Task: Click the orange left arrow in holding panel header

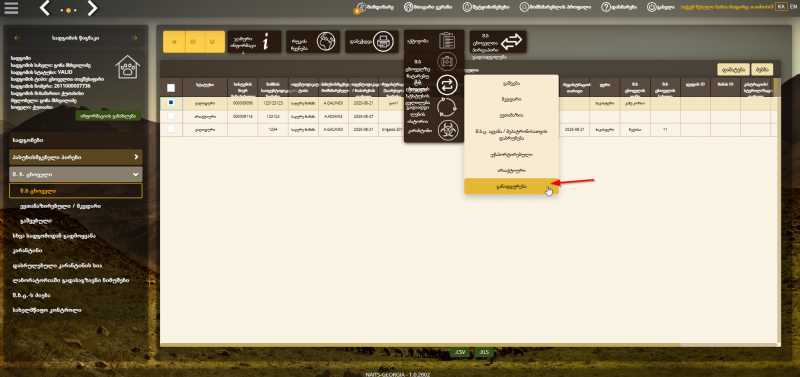Action: pyautogui.click(x=17, y=38)
